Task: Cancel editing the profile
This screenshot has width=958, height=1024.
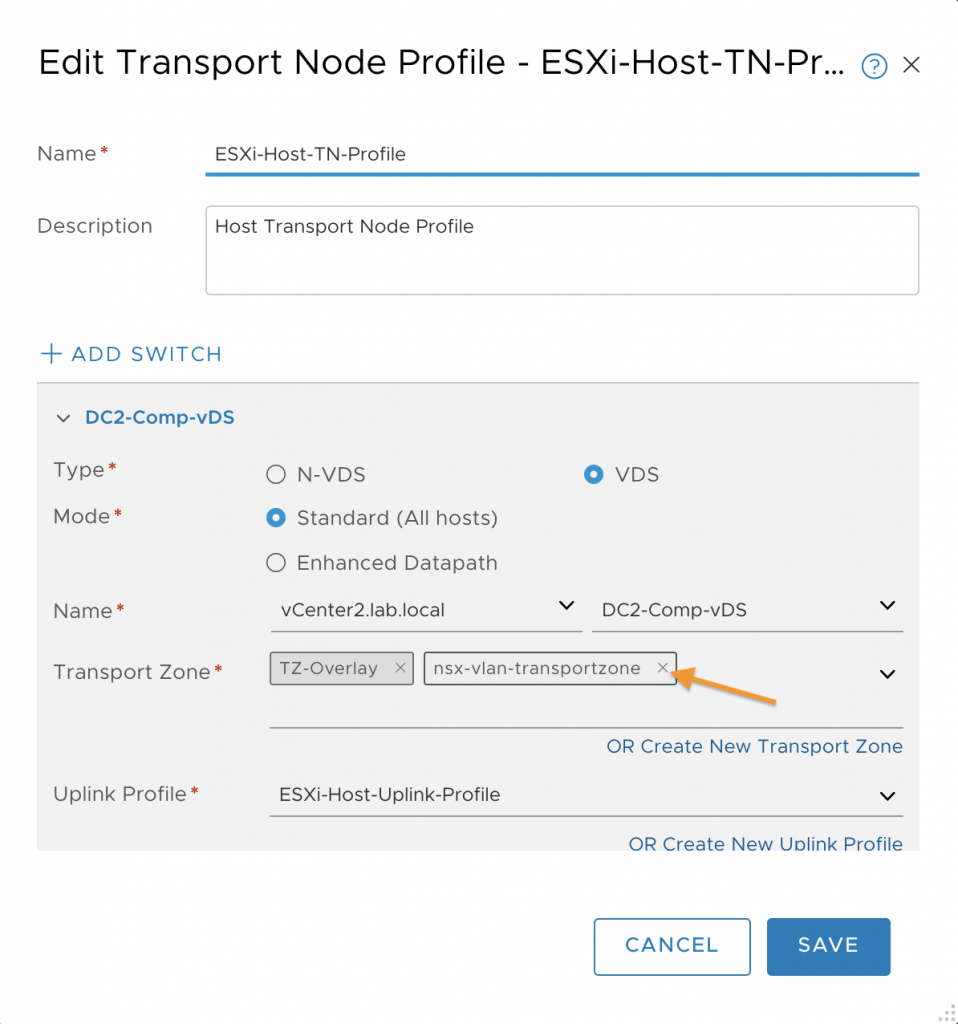Action: 672,946
